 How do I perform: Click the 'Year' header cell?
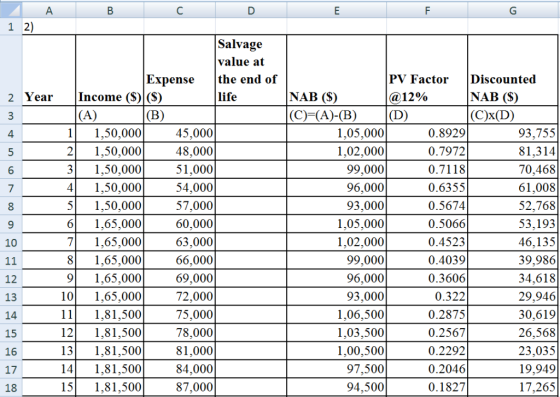pos(49,70)
